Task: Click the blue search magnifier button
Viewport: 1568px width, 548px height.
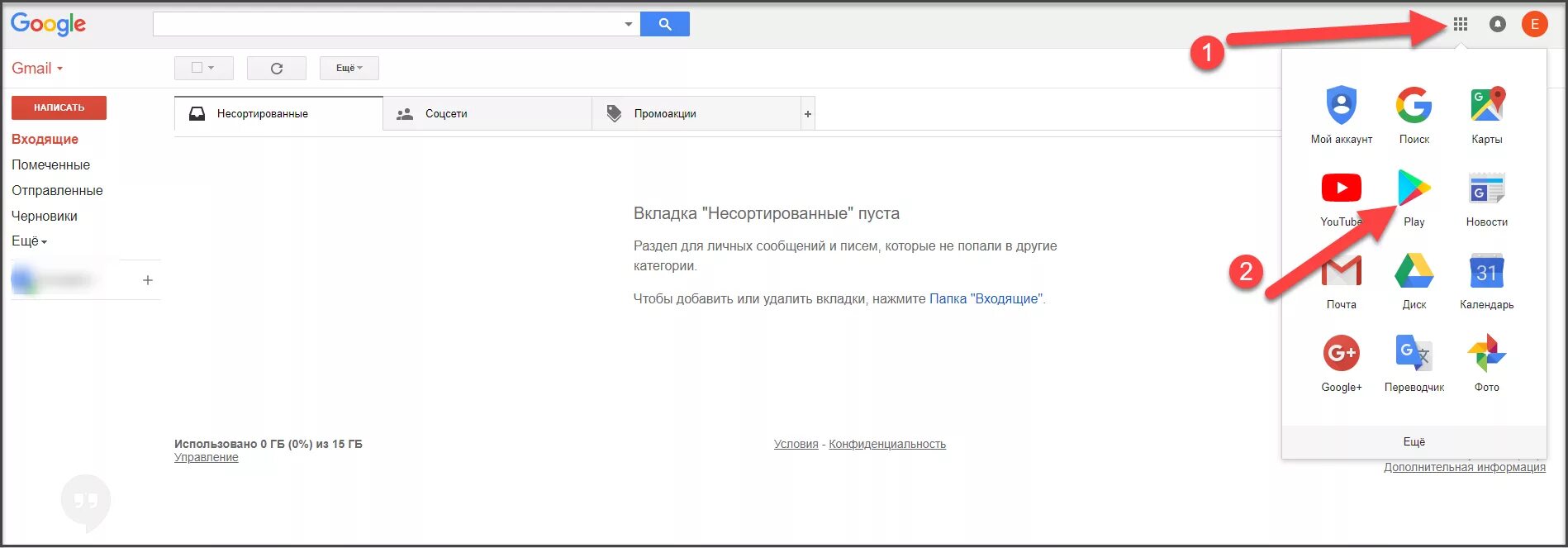Action: coord(665,24)
